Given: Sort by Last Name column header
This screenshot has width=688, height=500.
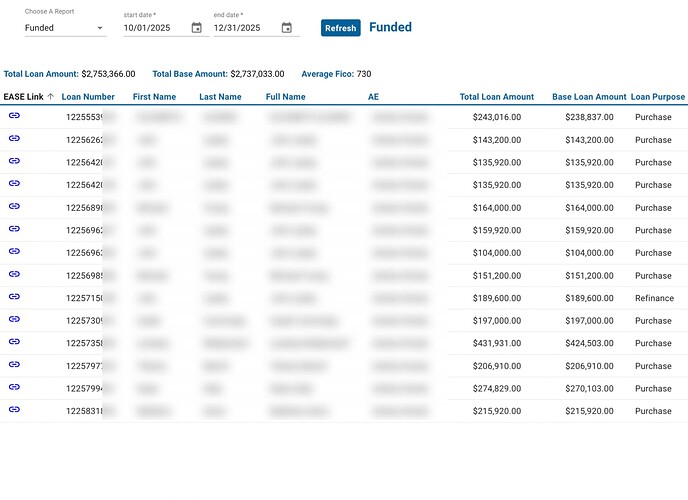Looking at the screenshot, I should click(220, 97).
